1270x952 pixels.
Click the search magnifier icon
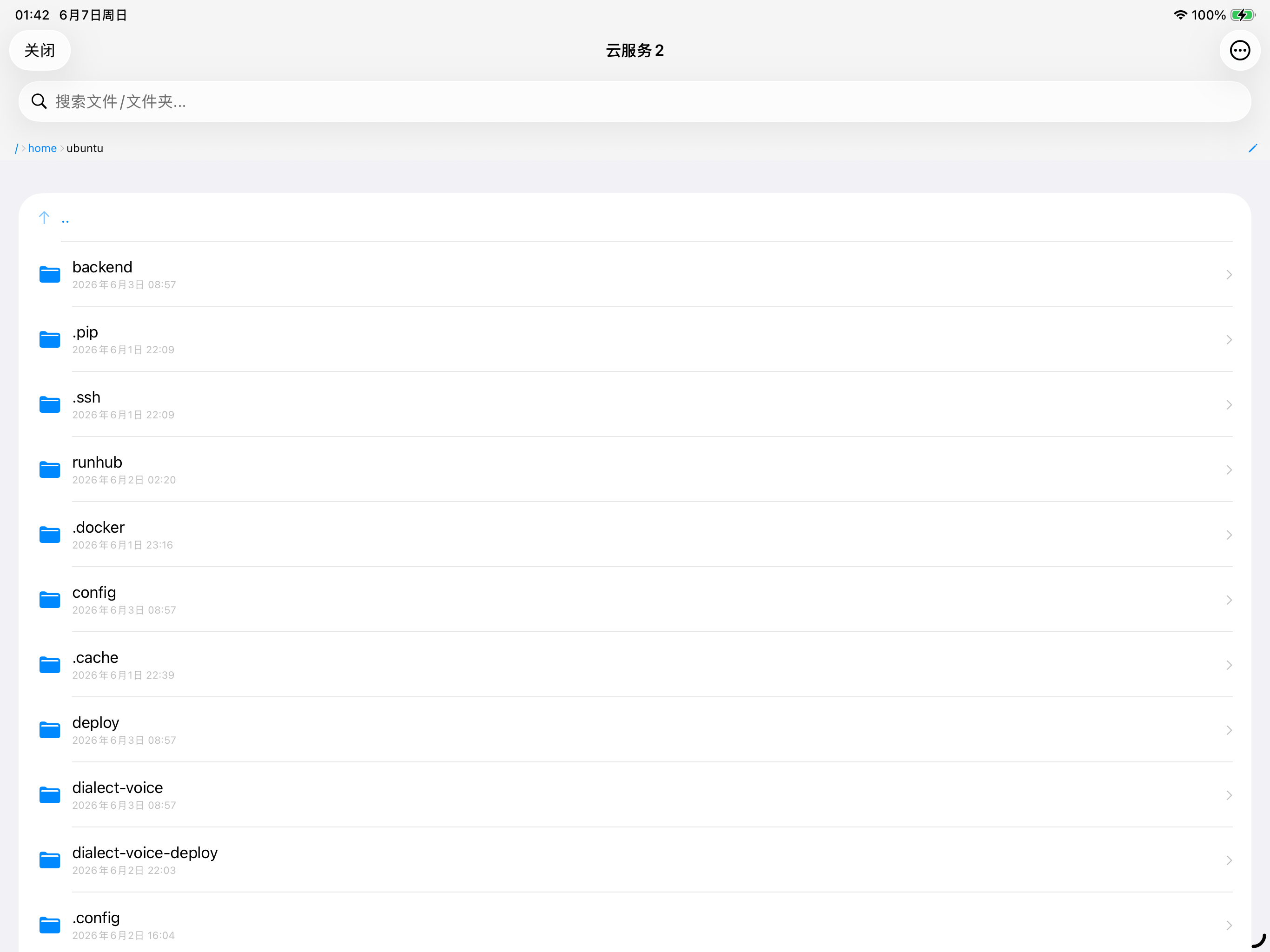(x=39, y=102)
